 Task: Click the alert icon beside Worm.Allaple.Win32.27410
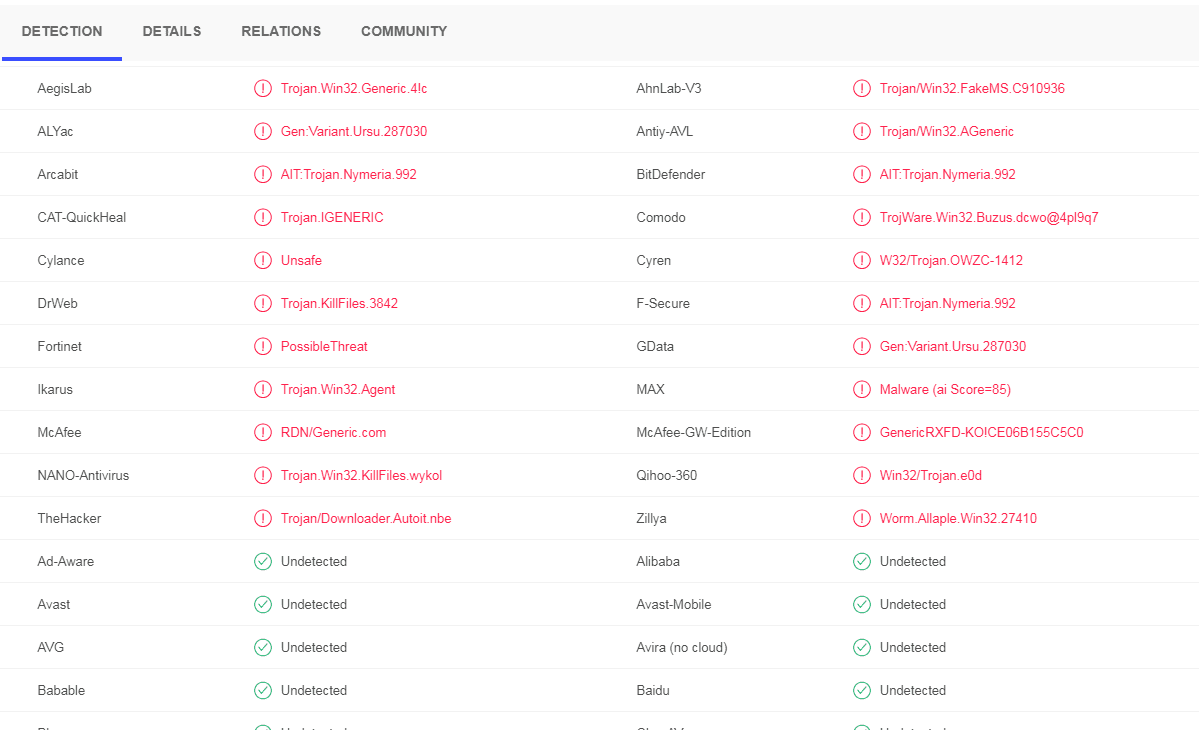pos(862,518)
